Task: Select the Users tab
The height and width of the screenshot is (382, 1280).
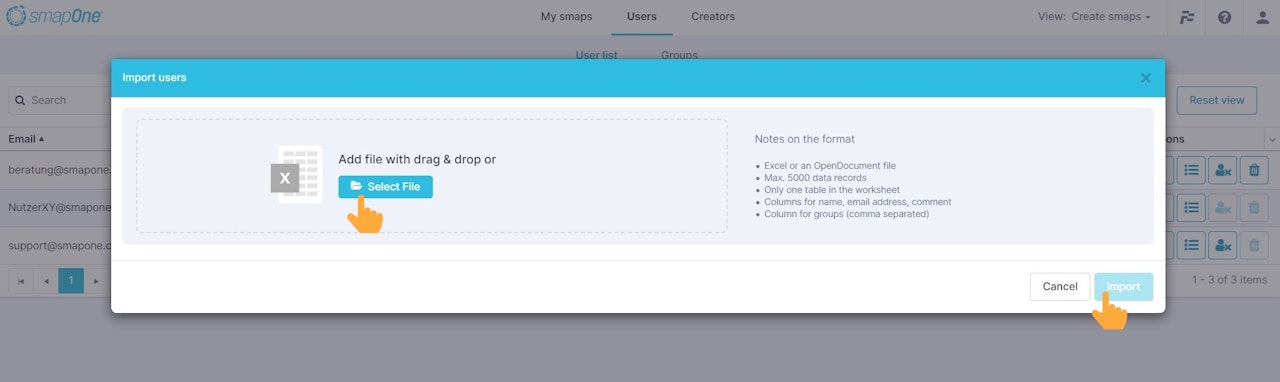Action: point(642,16)
